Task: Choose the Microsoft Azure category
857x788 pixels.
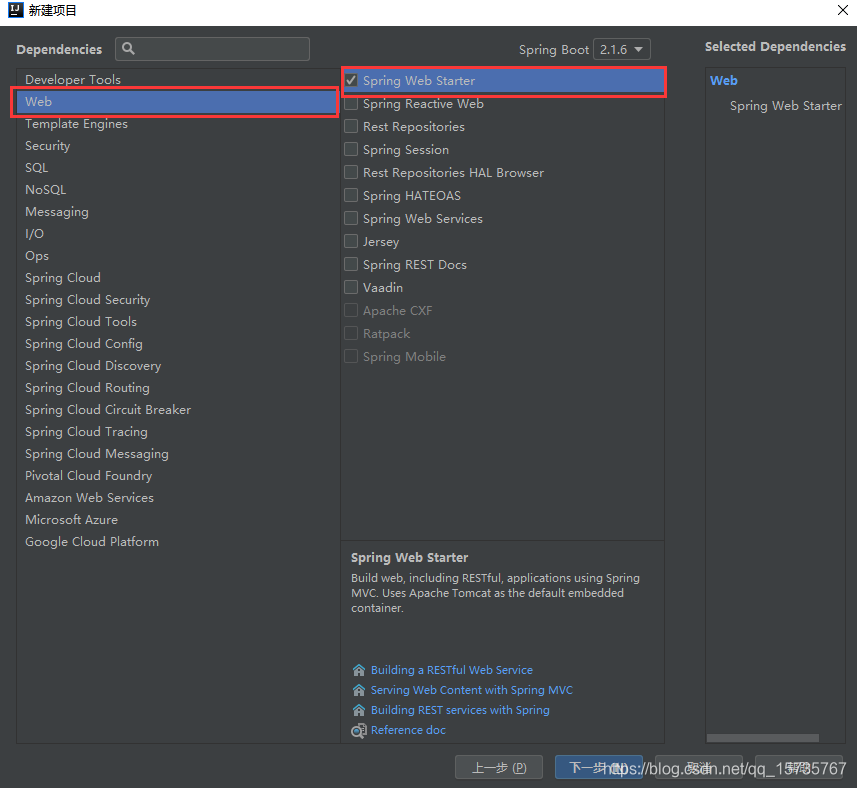Action: pos(178,519)
